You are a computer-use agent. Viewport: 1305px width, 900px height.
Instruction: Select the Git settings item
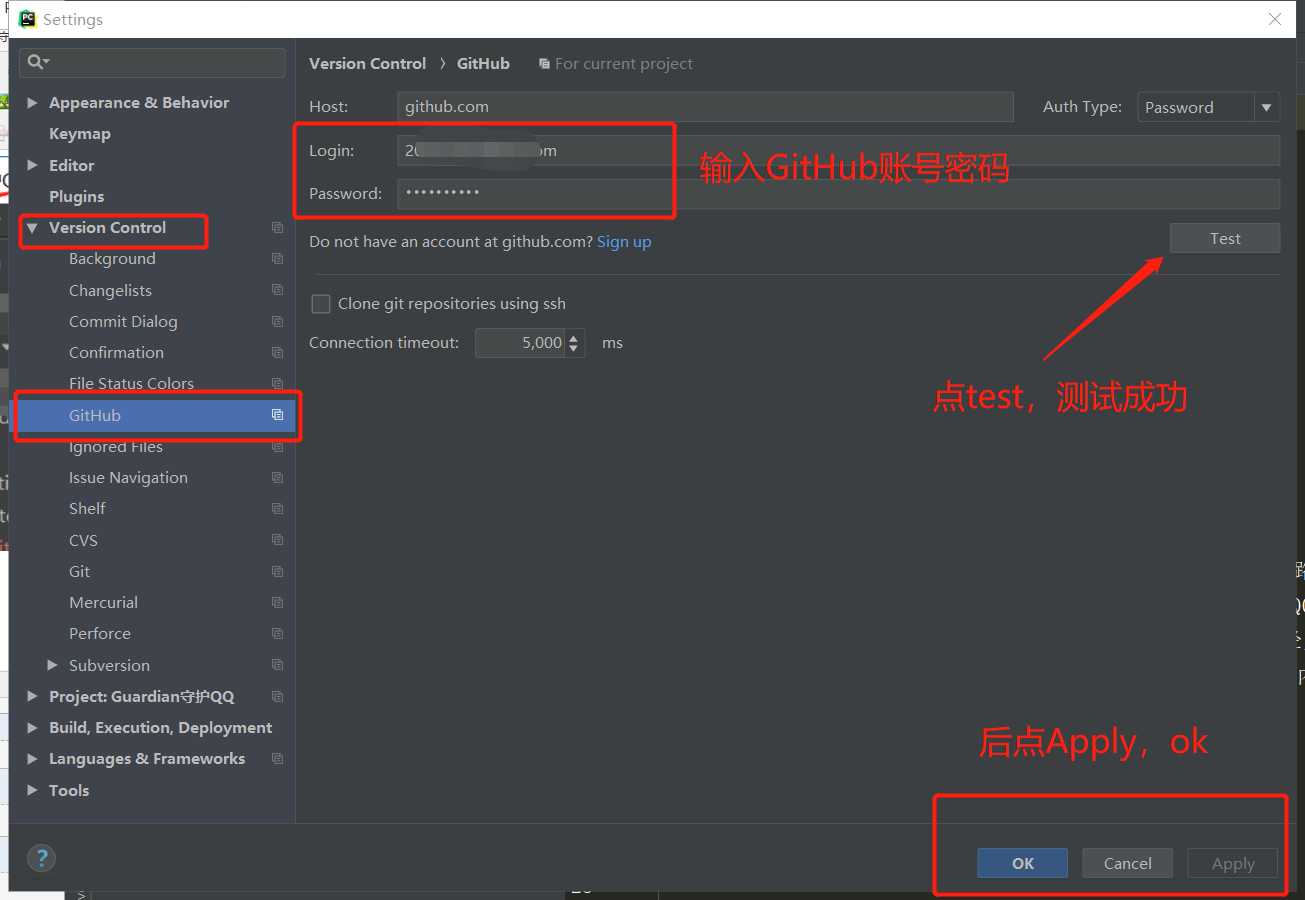click(x=79, y=572)
